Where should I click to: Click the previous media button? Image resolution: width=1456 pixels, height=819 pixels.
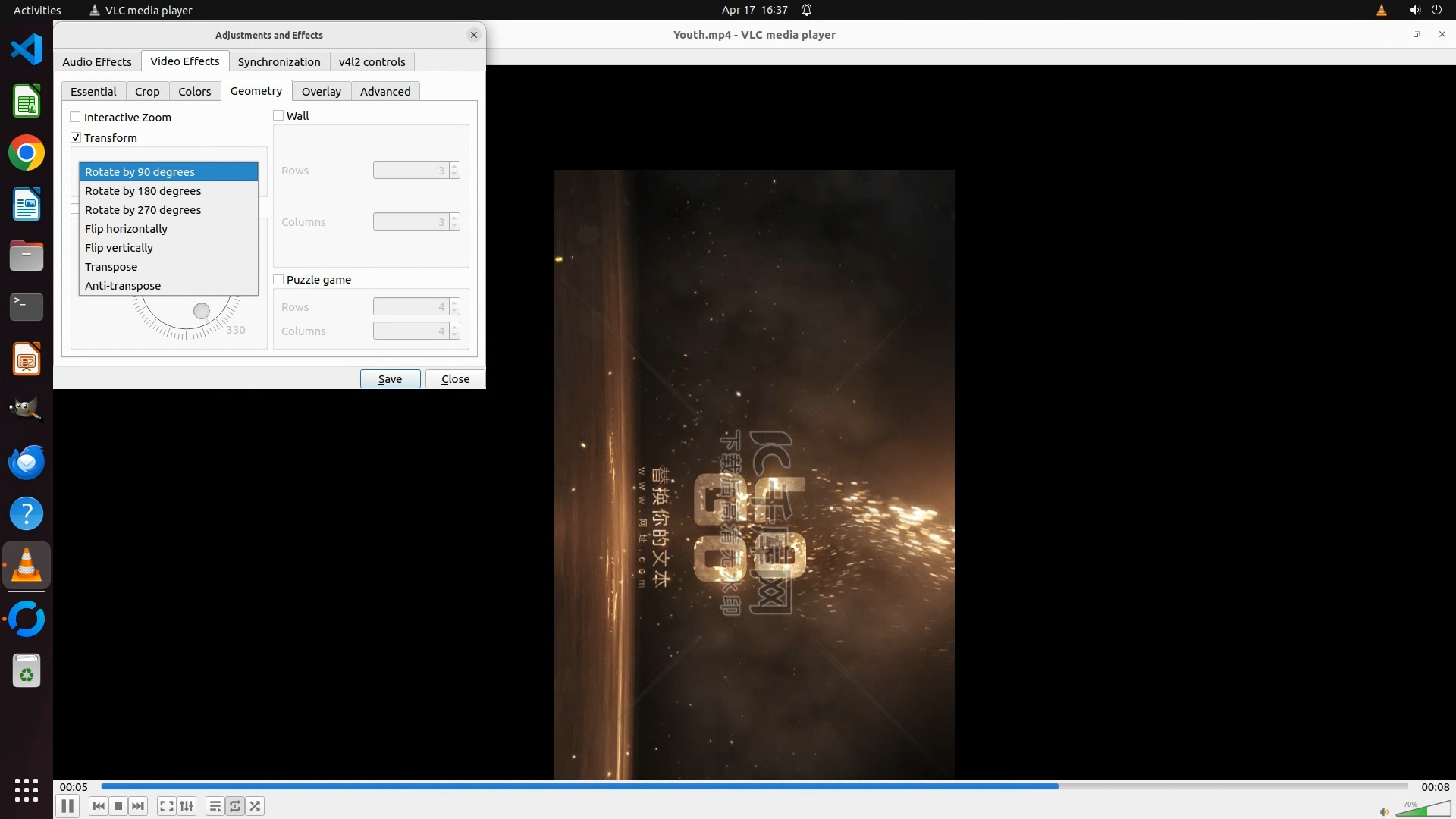(98, 806)
